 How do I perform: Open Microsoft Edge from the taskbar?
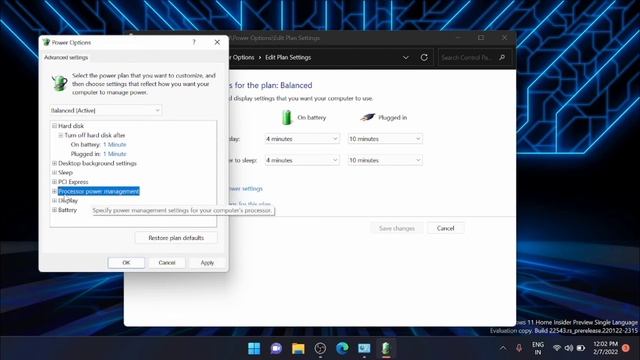click(342, 348)
